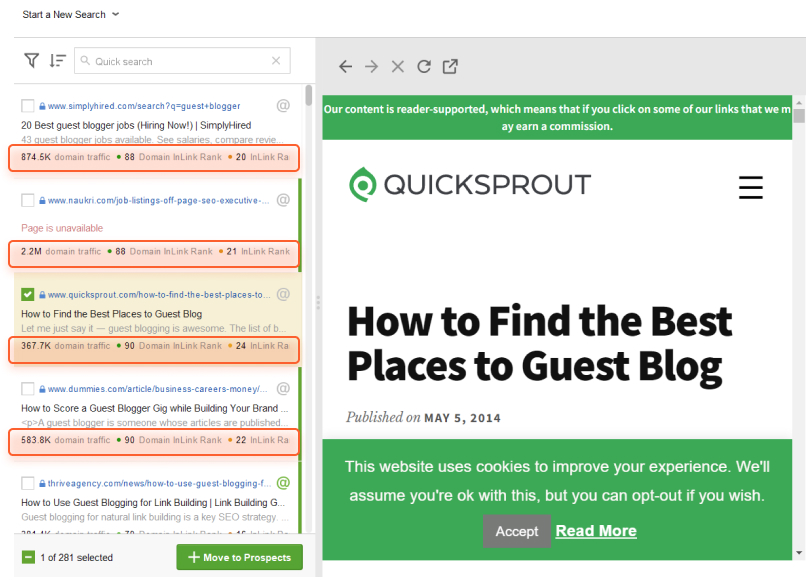806x580 pixels.
Task: Click 'Page is unavailable' message
Action: pos(62,228)
